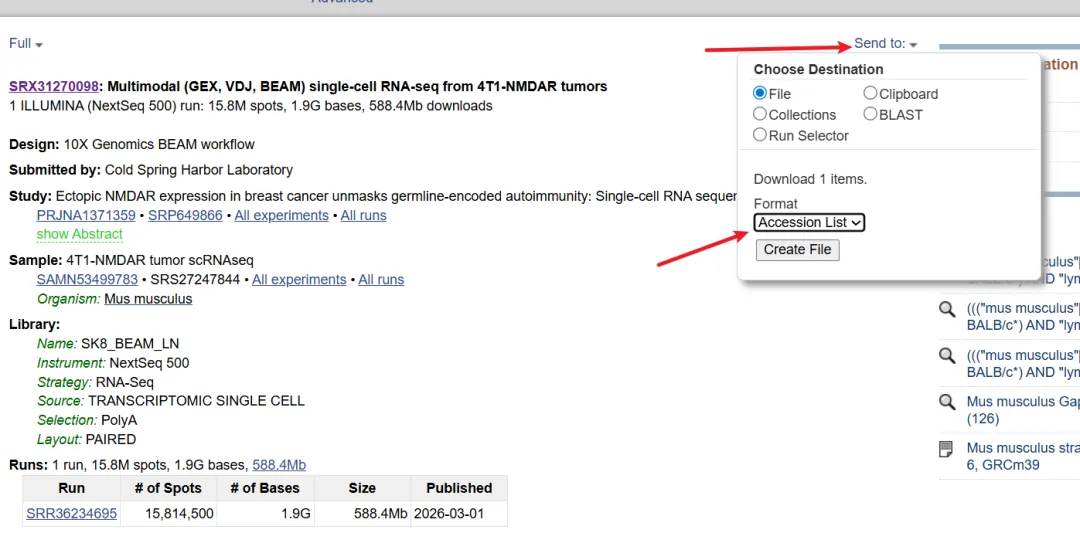Image resolution: width=1080 pixels, height=533 pixels.
Task: Click the document icon beside Mus musculus strain
Action: click(x=946, y=449)
